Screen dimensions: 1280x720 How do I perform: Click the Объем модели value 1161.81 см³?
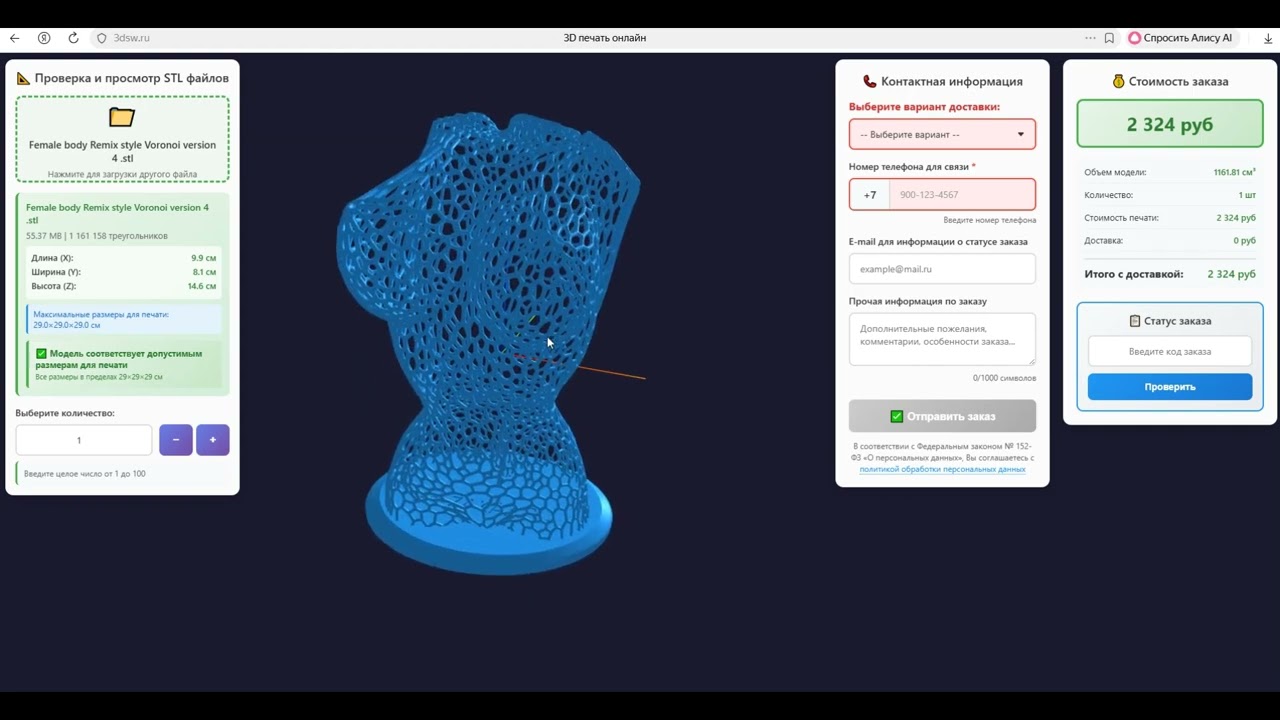tap(1234, 172)
